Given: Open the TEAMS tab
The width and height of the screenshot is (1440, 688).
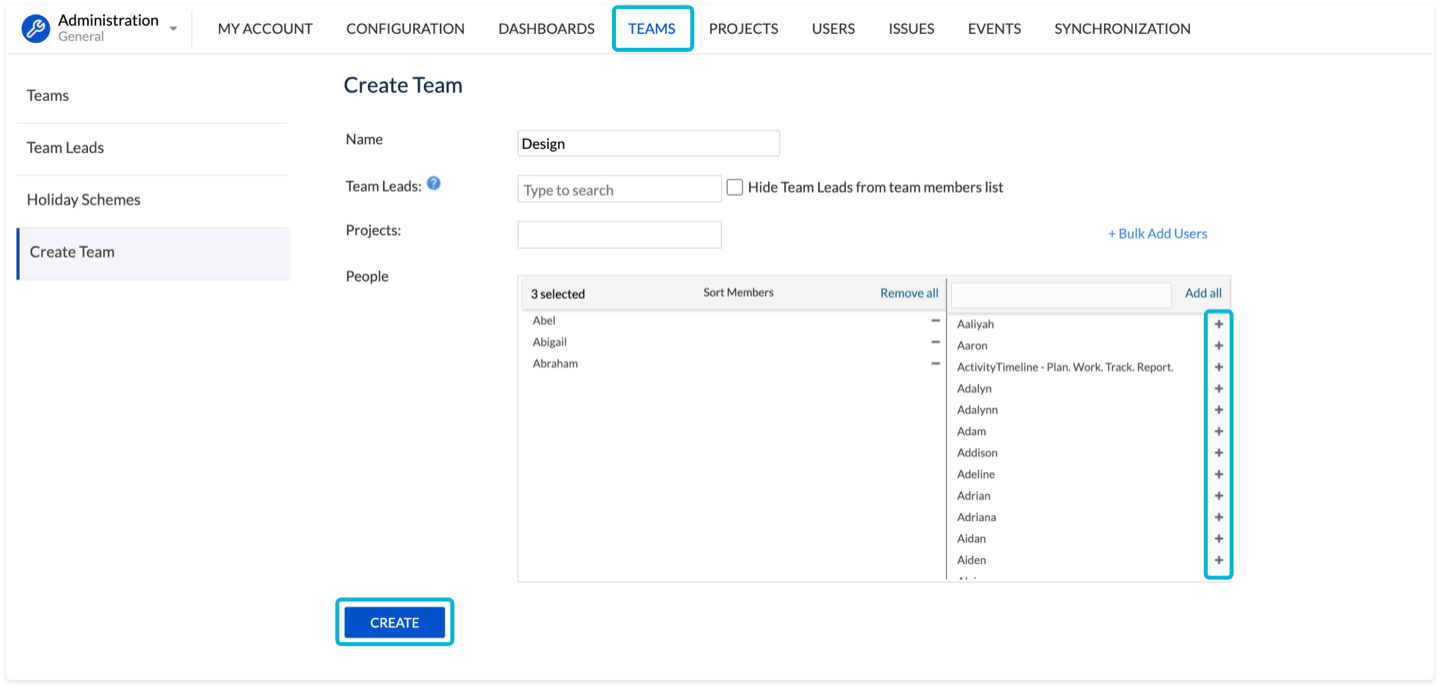Looking at the screenshot, I should coord(652,29).
